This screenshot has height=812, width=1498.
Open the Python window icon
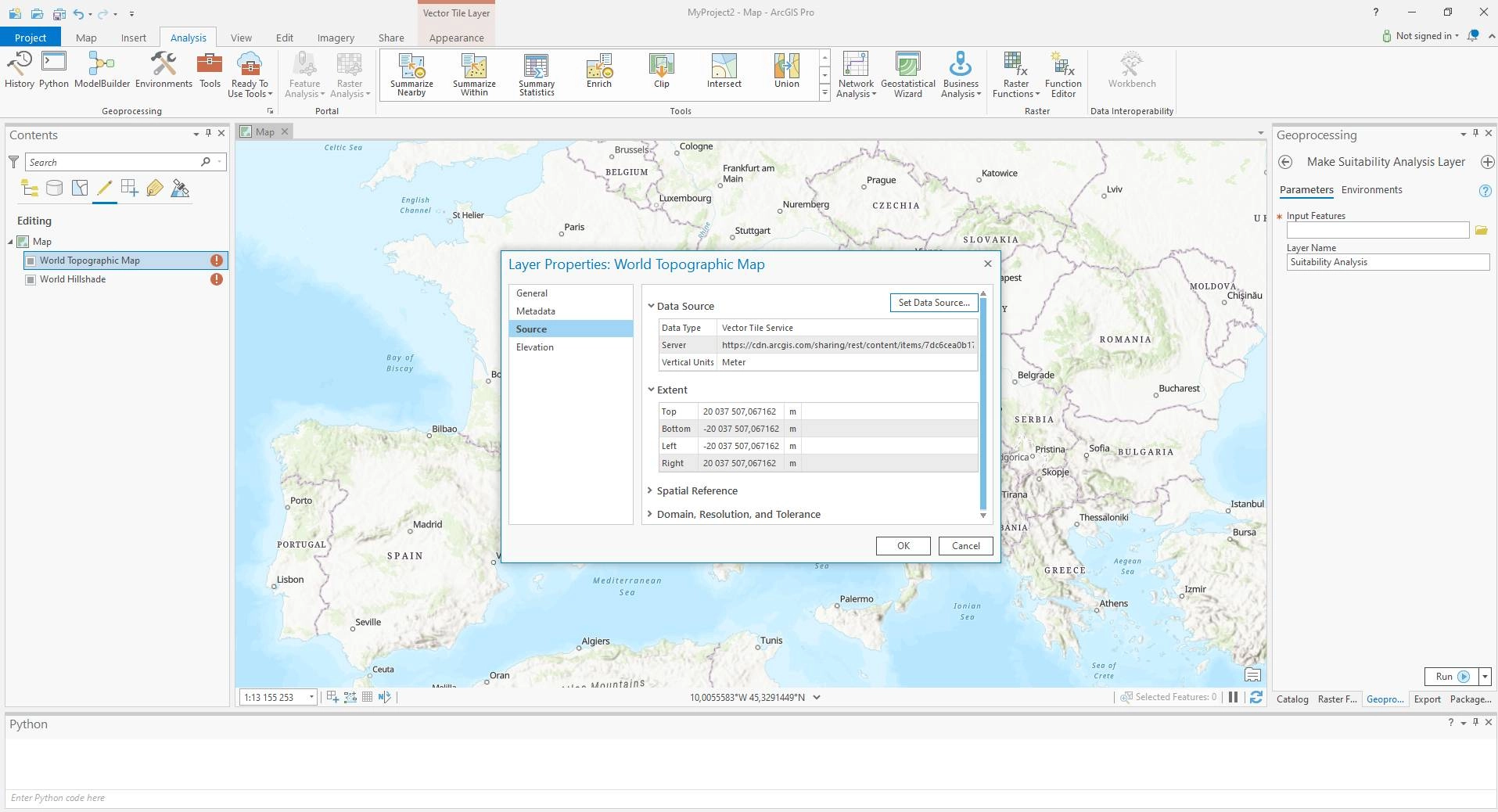(x=54, y=70)
